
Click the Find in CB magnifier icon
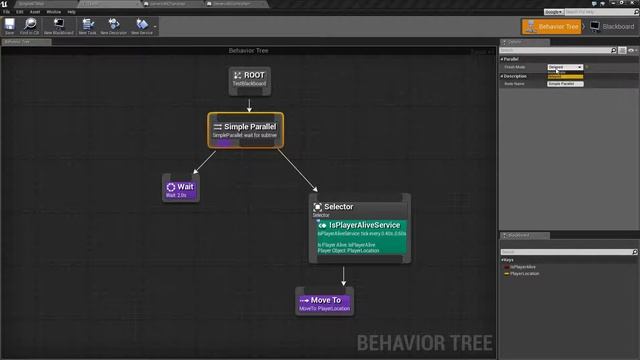(30, 26)
